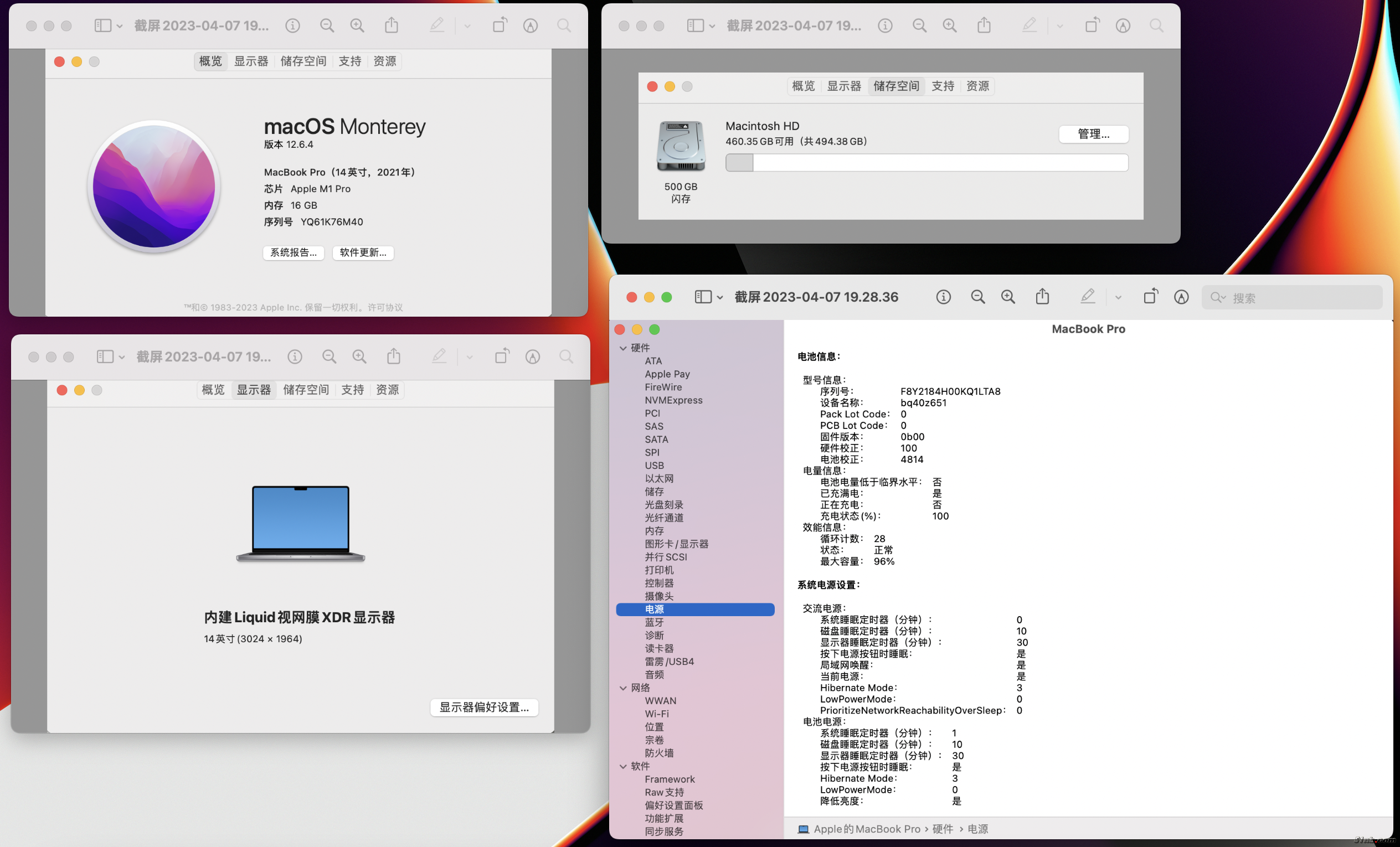Select 图形卡/显示器 in the sidebar
This screenshot has height=847, width=1400.
coord(676,544)
